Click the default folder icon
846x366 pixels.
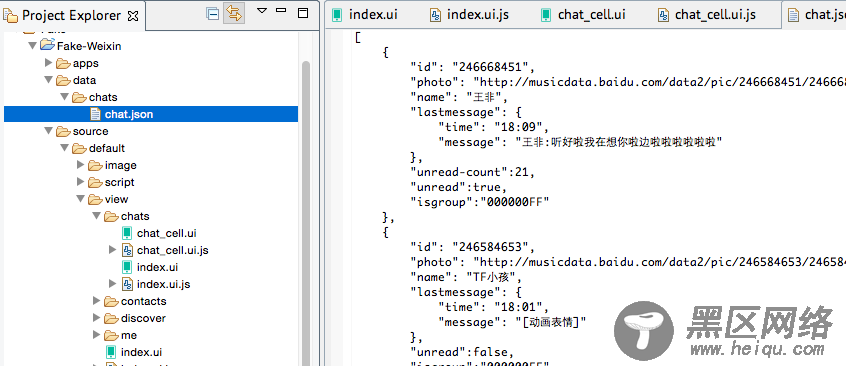[x=79, y=148]
